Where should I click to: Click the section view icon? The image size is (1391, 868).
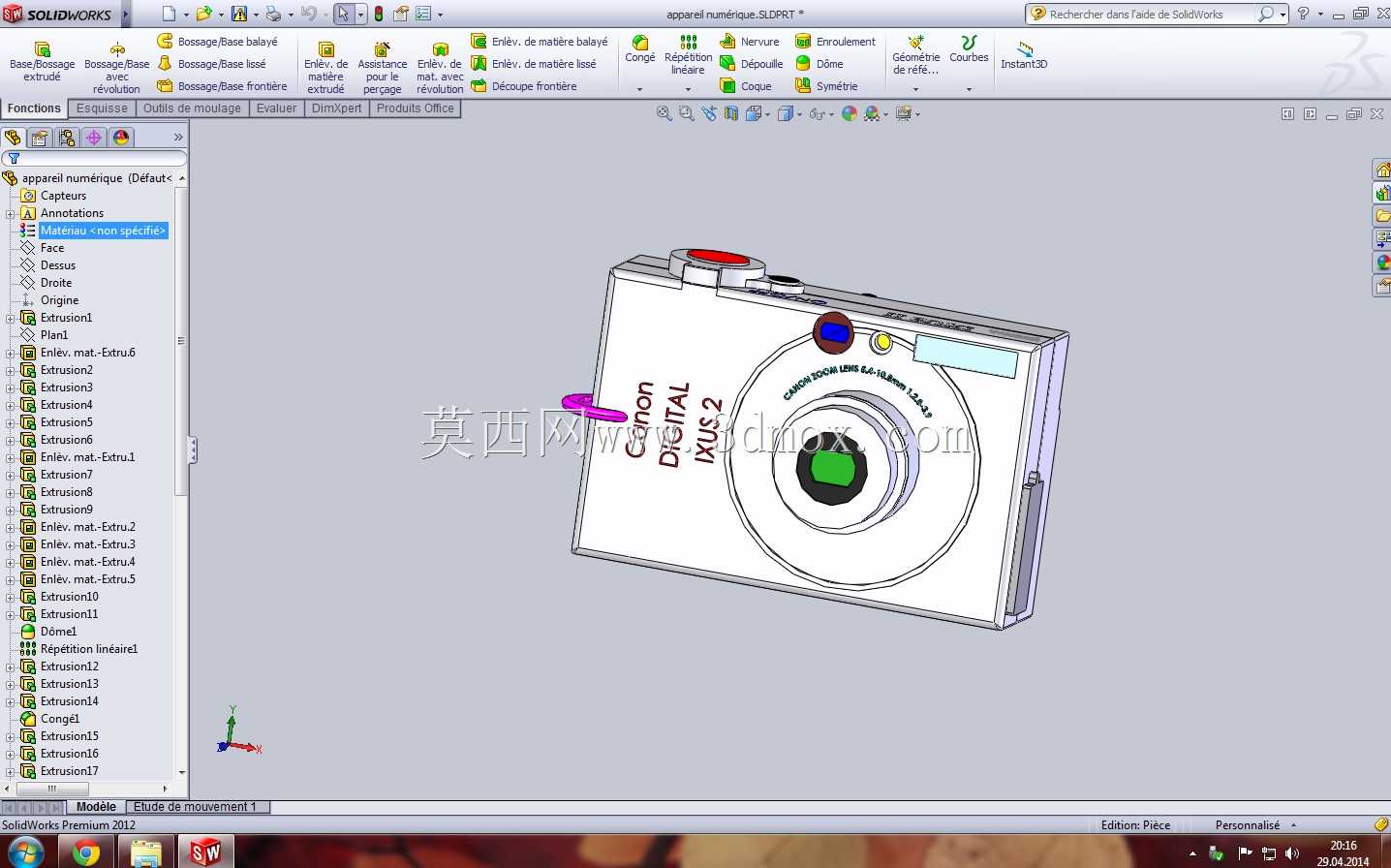coord(731,113)
